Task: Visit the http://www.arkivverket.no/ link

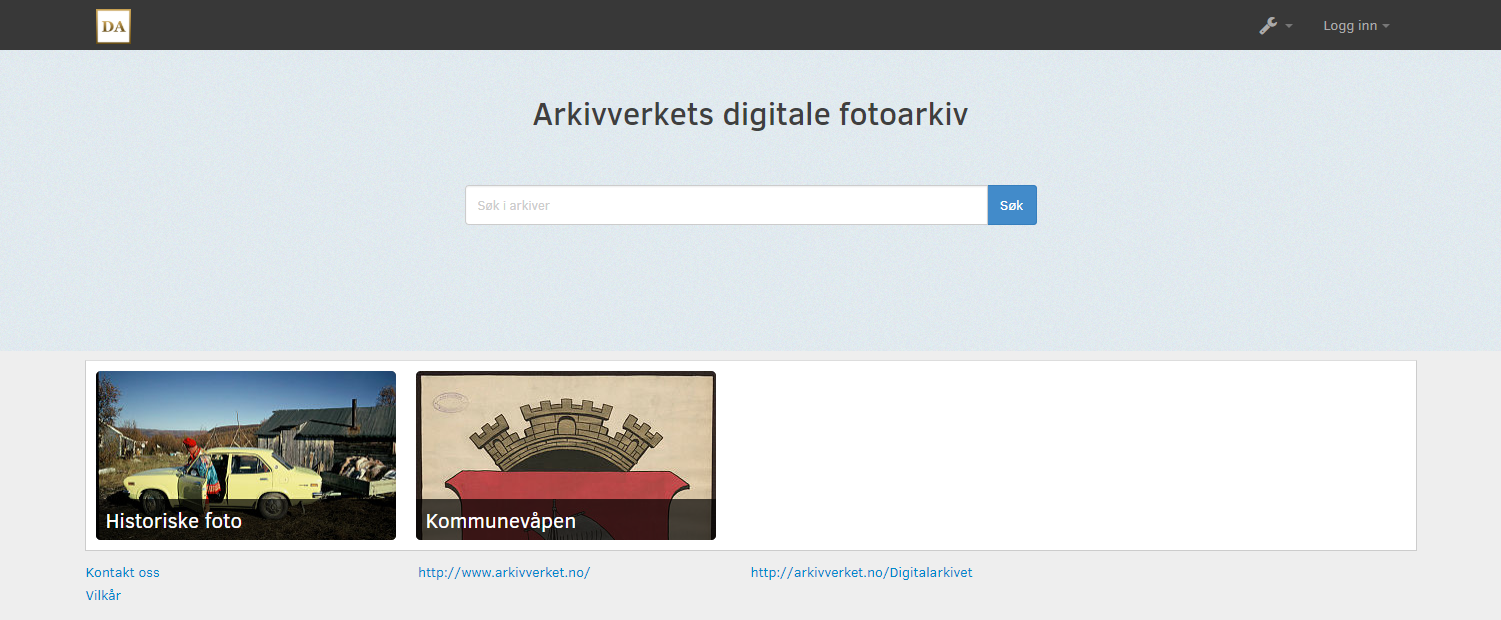Action: click(x=504, y=573)
